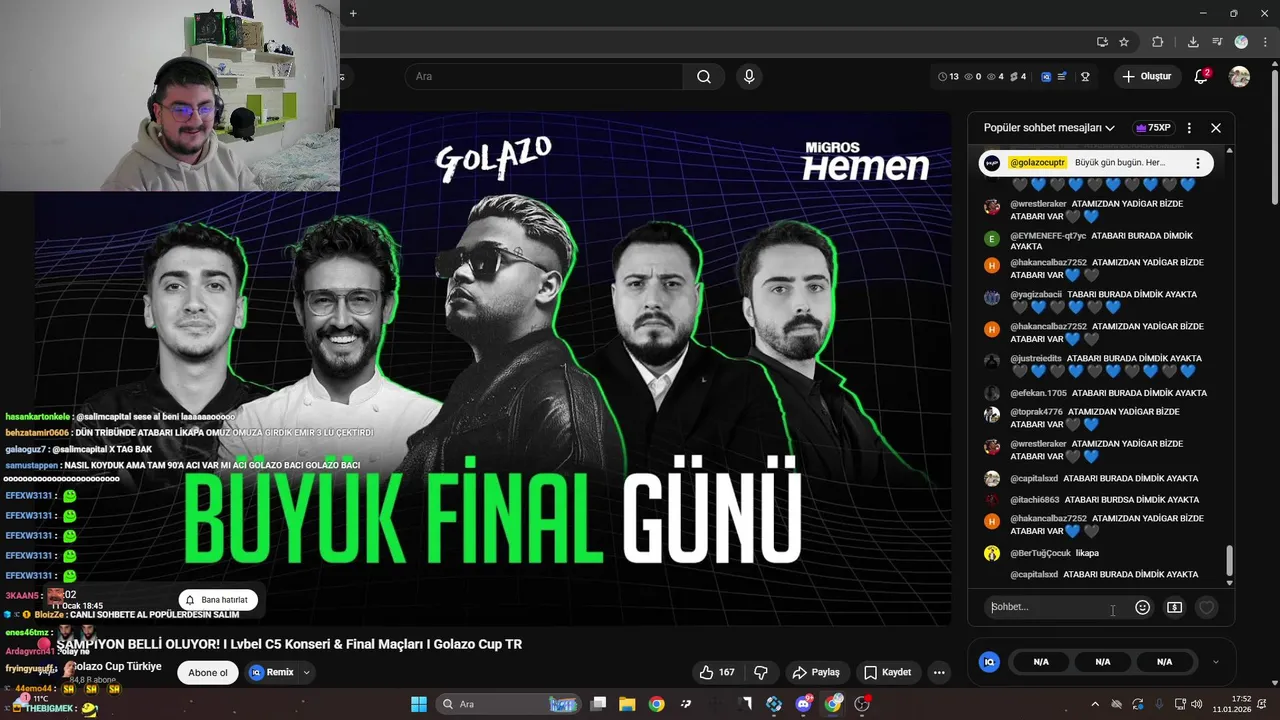
Task: Click the video thumbnail Büyük Final Günü
Action: [x=494, y=367]
